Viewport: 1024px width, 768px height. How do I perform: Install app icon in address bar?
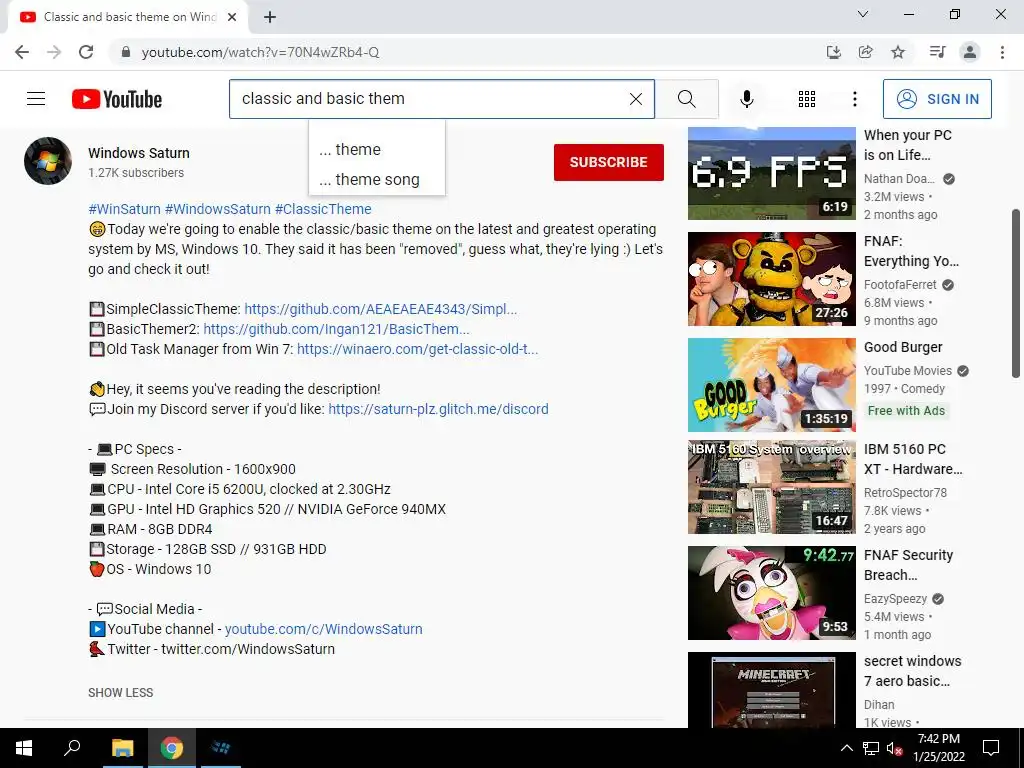833,52
